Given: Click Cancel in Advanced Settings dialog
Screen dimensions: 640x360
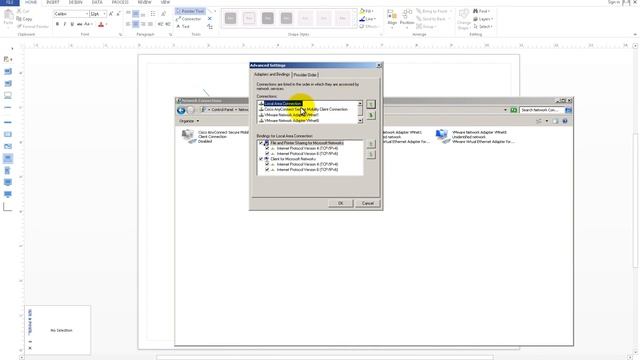Looking at the screenshot, I should [x=368, y=203].
